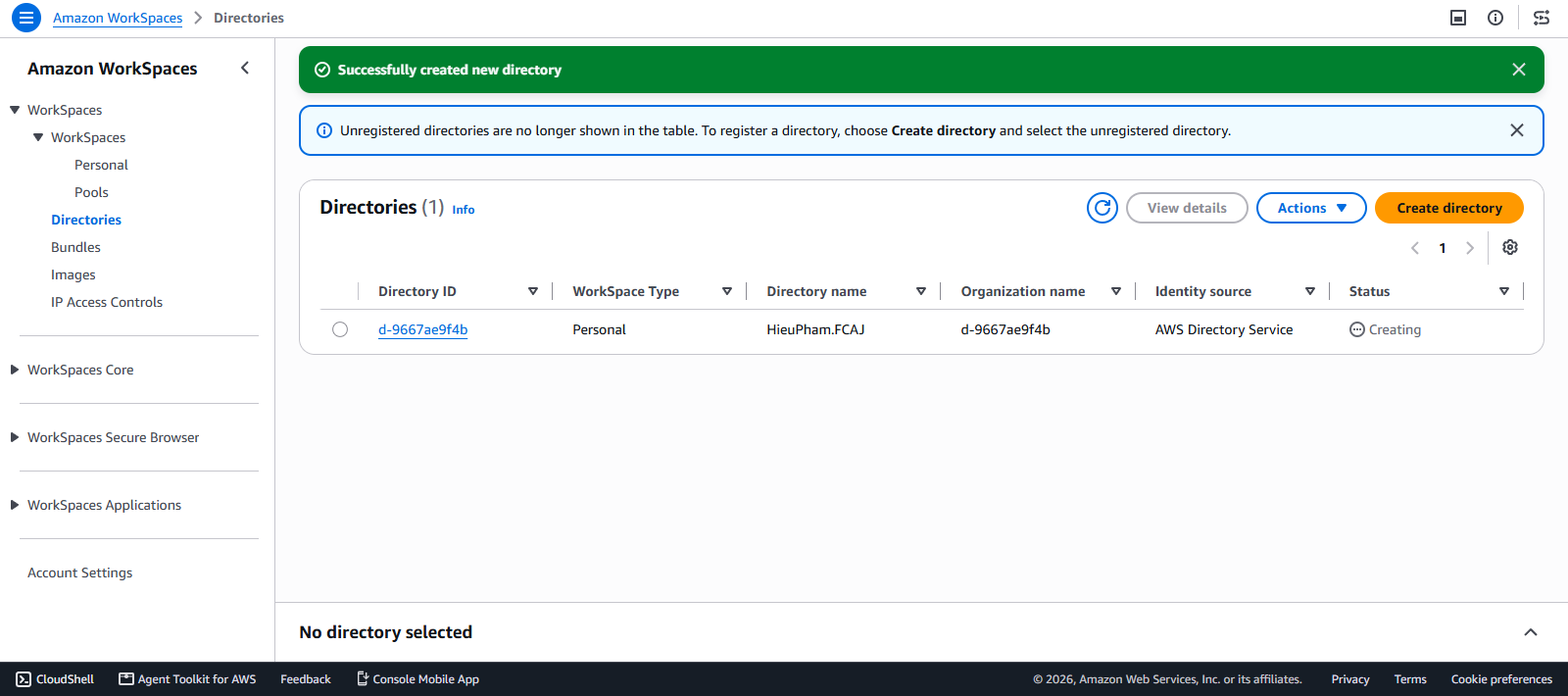Image resolution: width=1568 pixels, height=696 pixels.
Task: Select the d-9667ae9f4b directory radio button
Action: click(340, 329)
